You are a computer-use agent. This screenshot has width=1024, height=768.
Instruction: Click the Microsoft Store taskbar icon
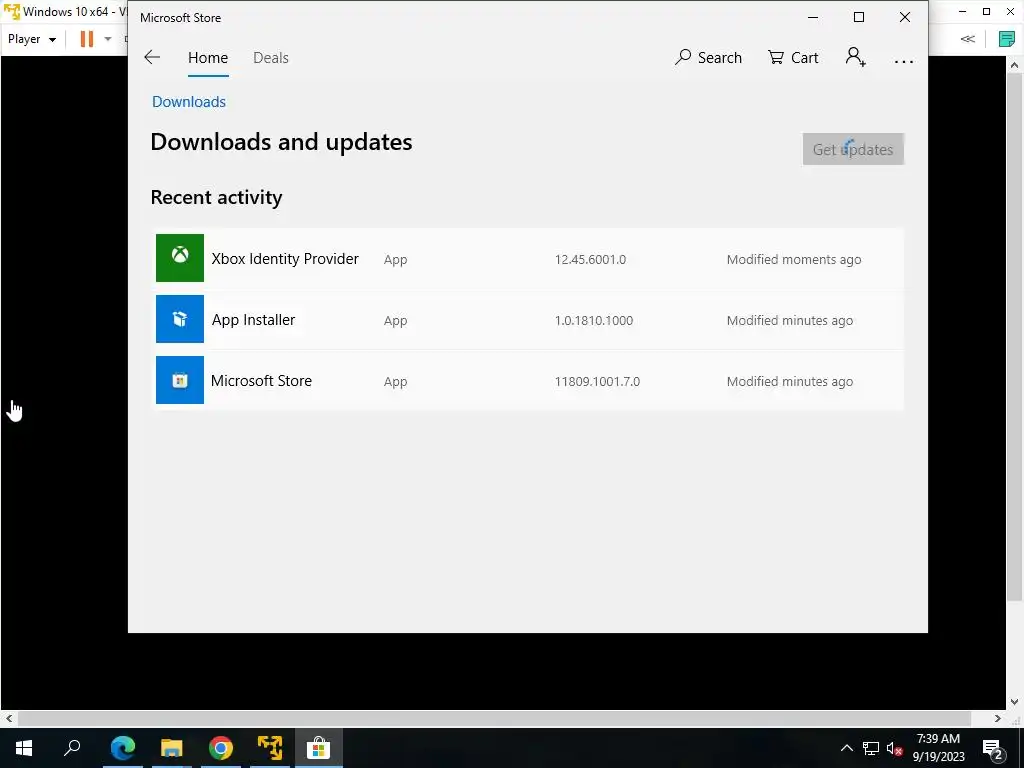tap(319, 748)
